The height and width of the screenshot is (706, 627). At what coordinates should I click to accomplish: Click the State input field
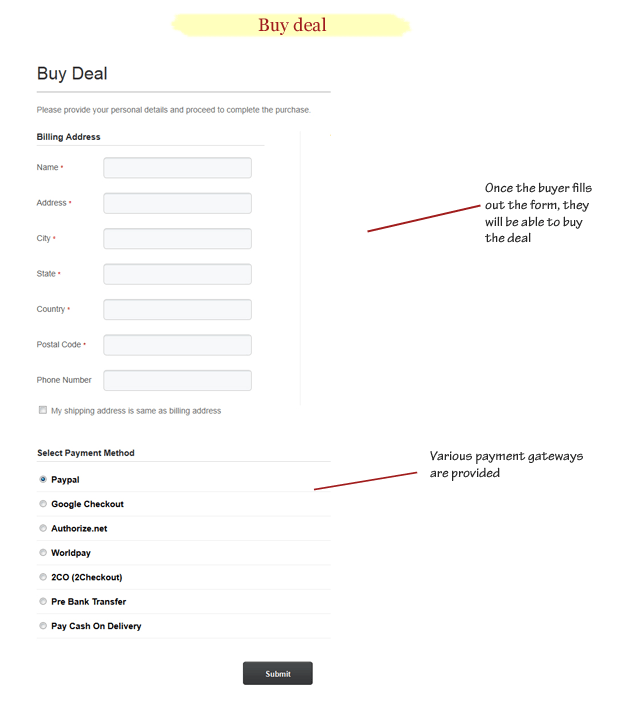[x=177, y=274]
